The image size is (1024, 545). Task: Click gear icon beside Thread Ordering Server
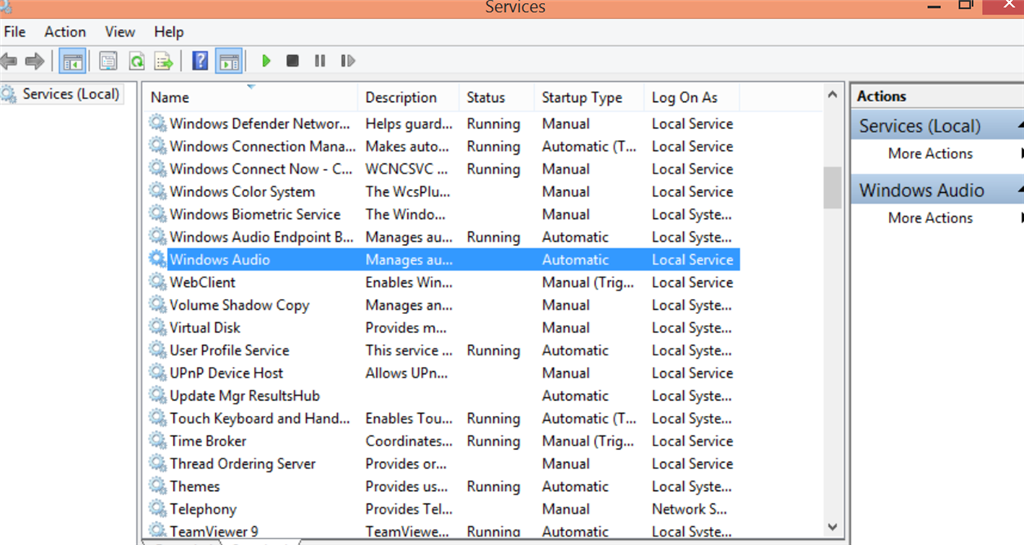click(157, 463)
